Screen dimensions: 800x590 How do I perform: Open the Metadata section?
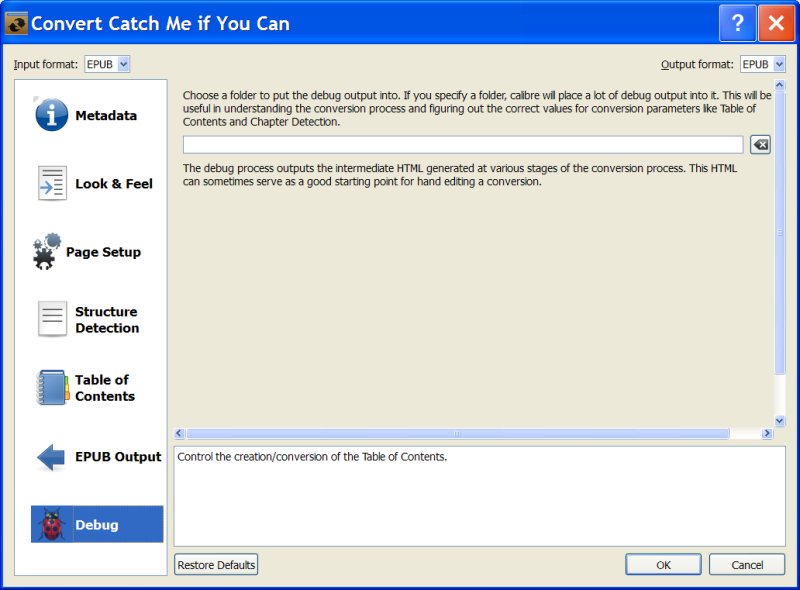(x=97, y=115)
